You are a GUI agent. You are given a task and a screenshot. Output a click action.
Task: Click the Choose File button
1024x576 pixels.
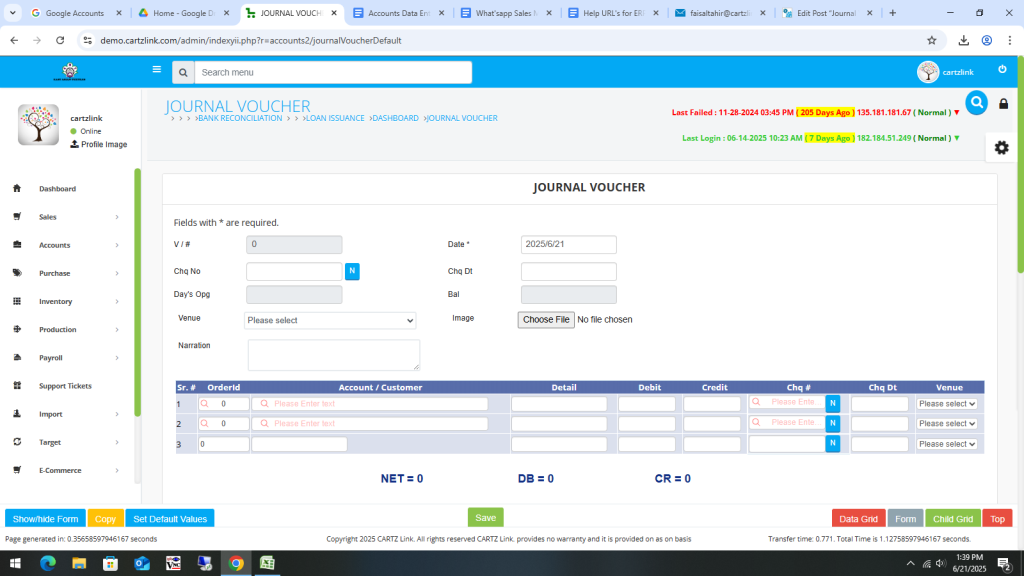(x=546, y=320)
